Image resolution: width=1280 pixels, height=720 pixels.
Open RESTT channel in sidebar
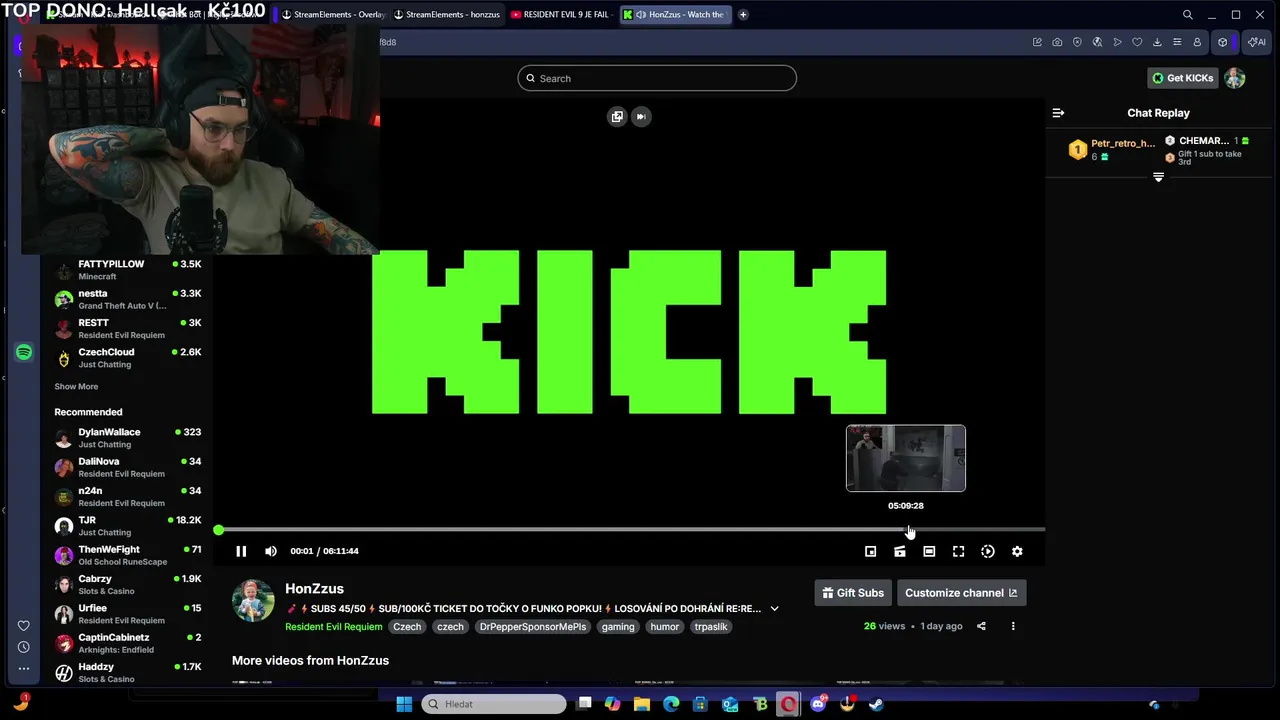click(128, 329)
